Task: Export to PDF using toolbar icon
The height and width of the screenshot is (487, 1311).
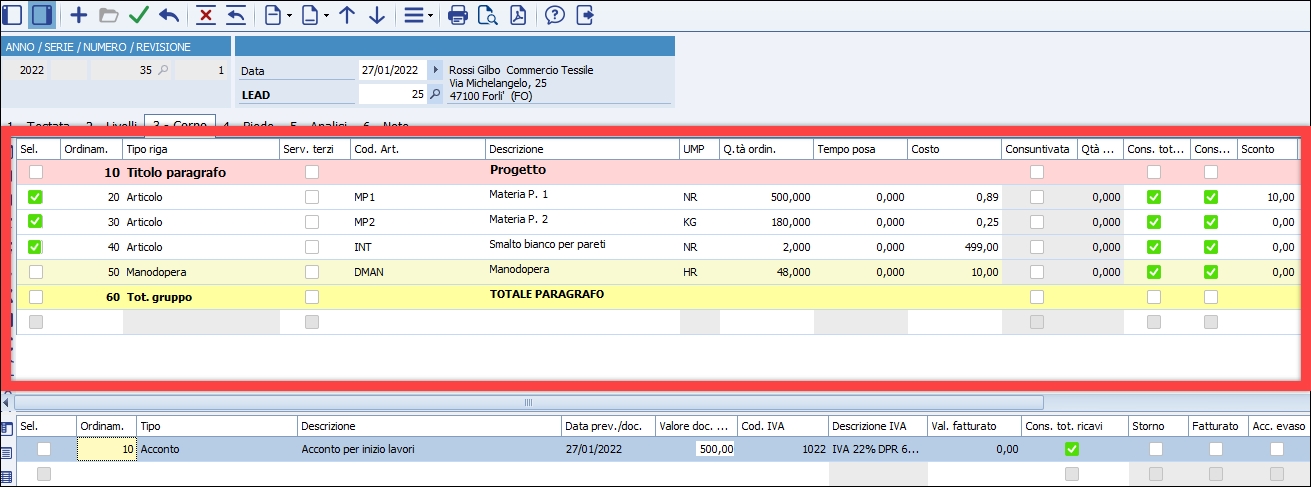Action: 518,15
